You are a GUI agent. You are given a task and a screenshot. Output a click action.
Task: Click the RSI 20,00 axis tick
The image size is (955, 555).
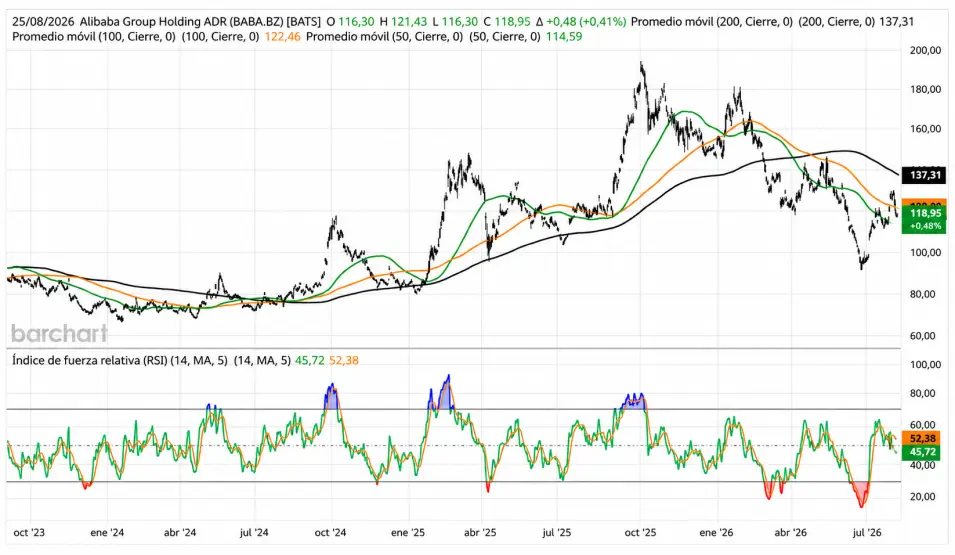(x=922, y=497)
